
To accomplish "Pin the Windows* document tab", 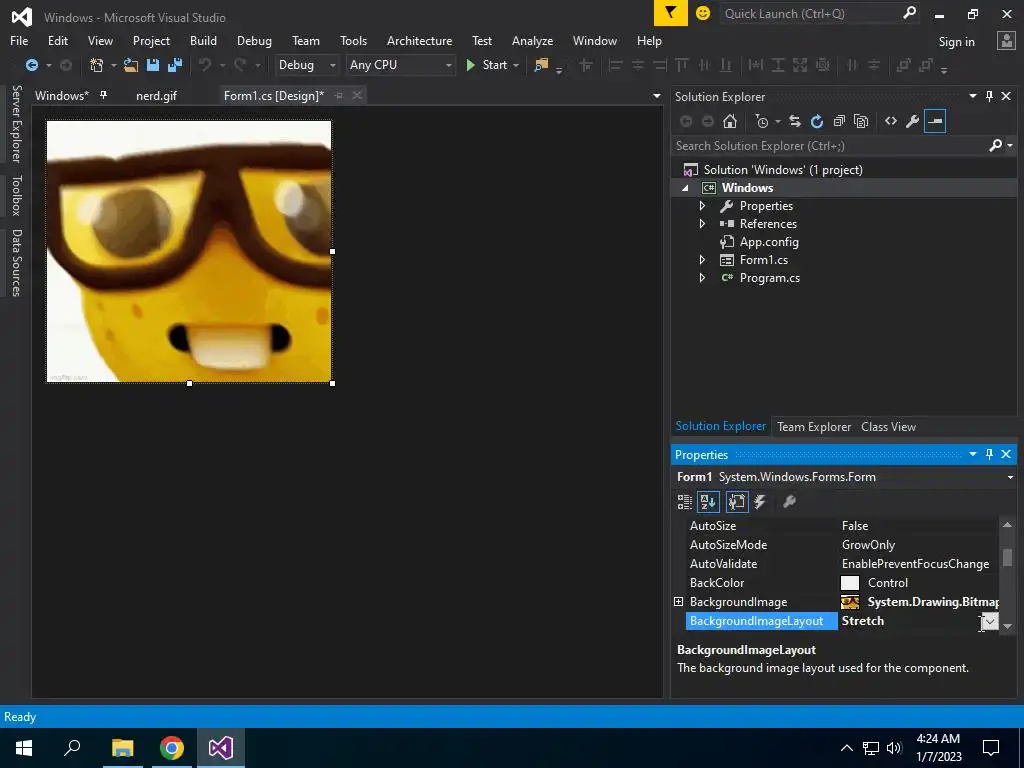I will click(103, 95).
